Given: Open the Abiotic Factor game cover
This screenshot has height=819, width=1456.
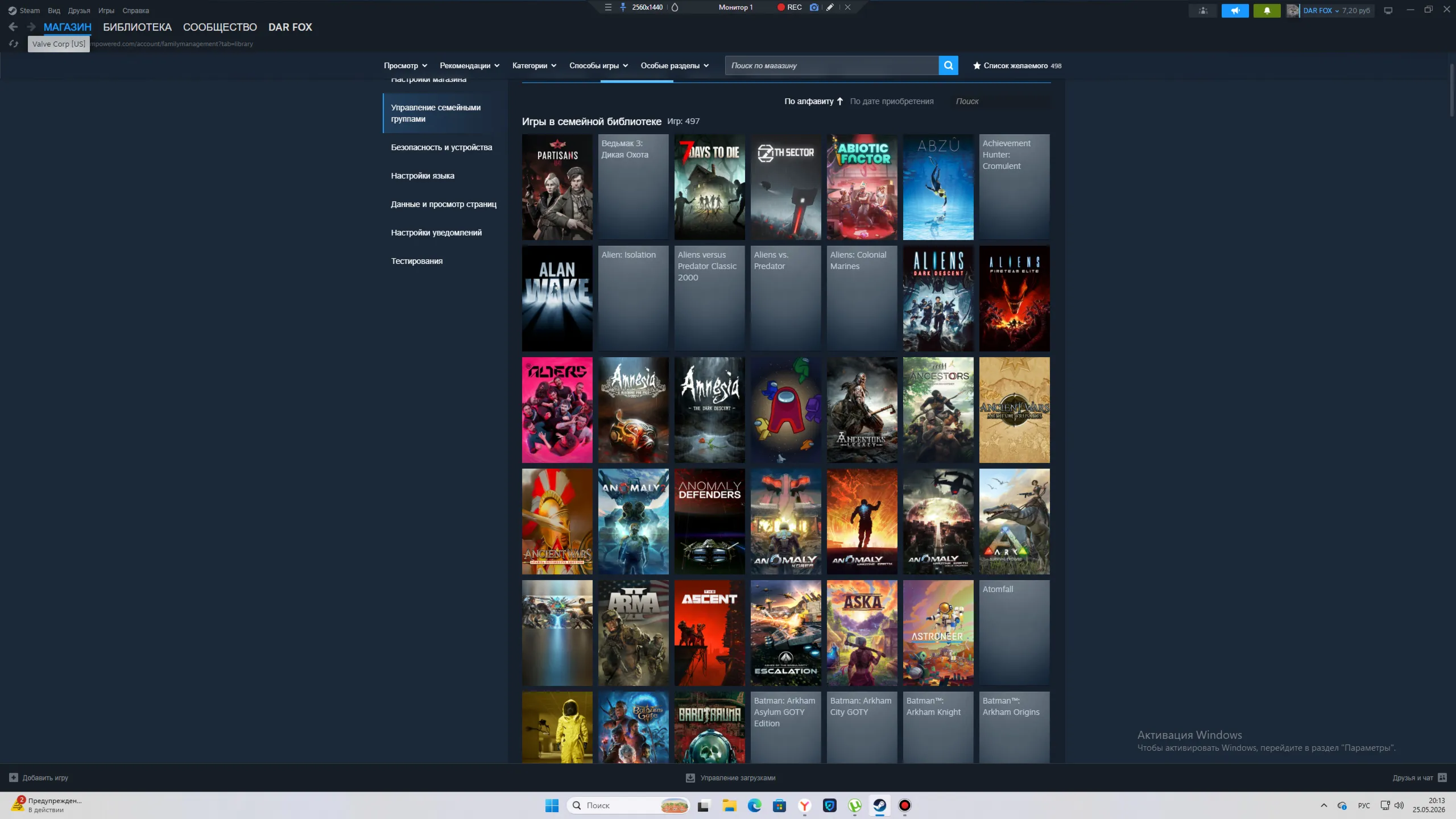Looking at the screenshot, I should pos(862,187).
